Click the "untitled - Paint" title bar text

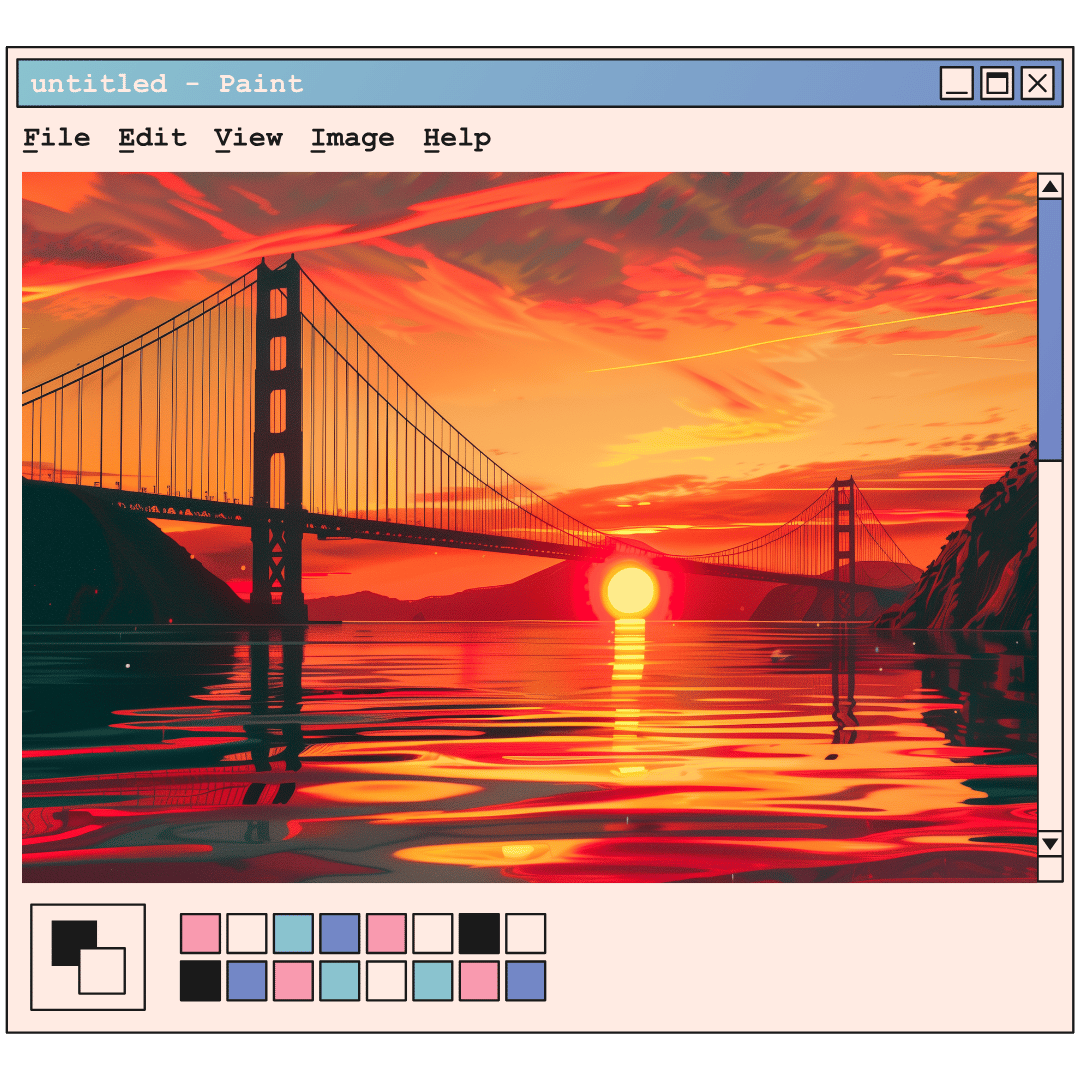tap(167, 84)
